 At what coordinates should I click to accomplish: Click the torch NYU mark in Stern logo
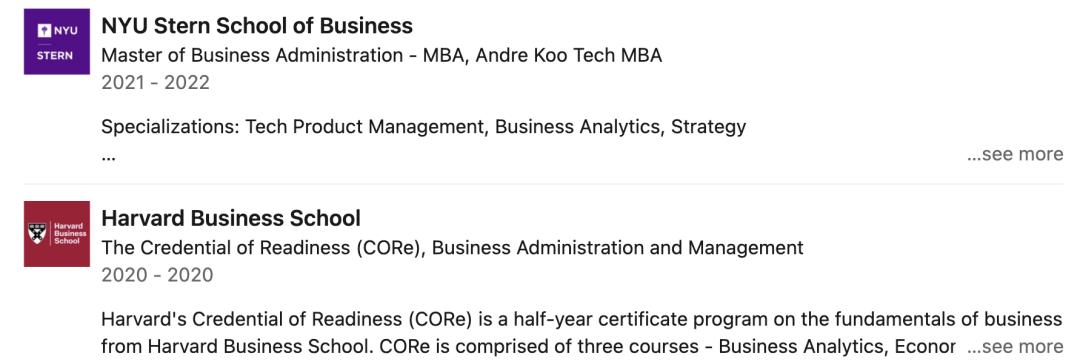pyautogui.click(x=44, y=30)
